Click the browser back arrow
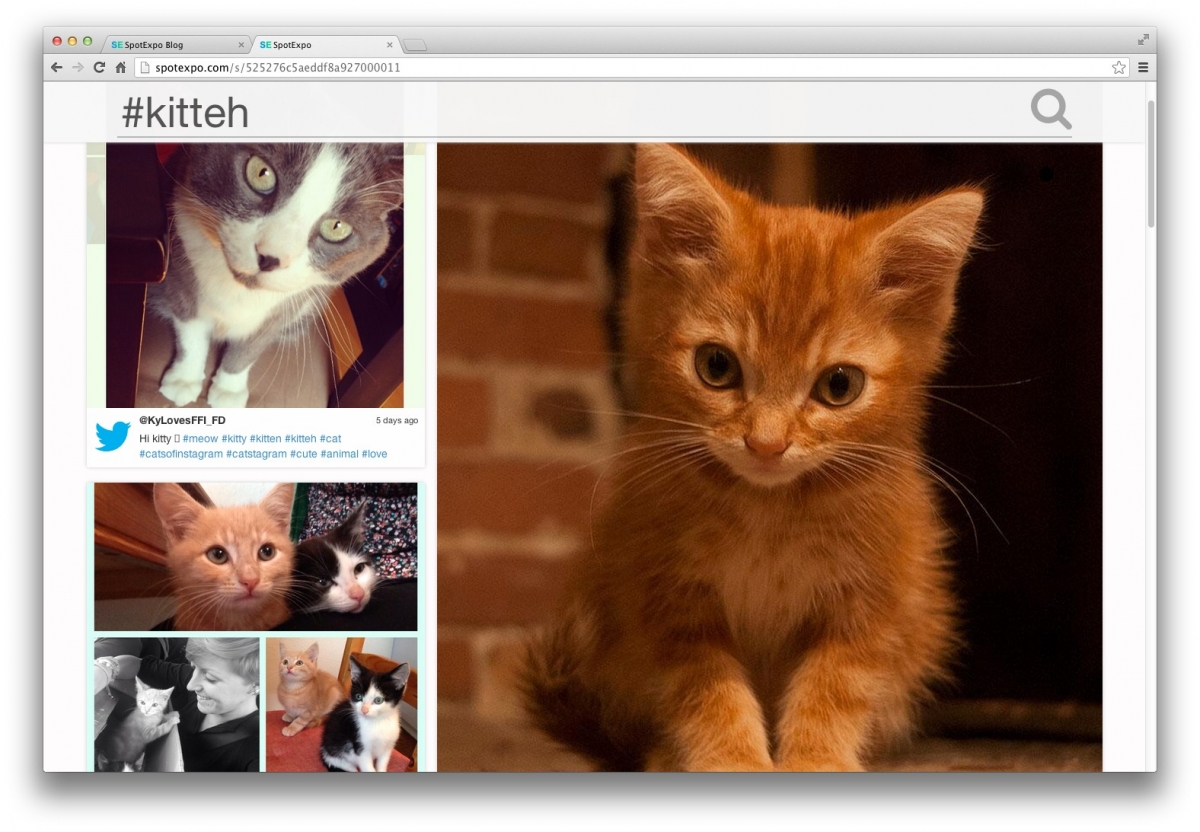 tap(57, 67)
